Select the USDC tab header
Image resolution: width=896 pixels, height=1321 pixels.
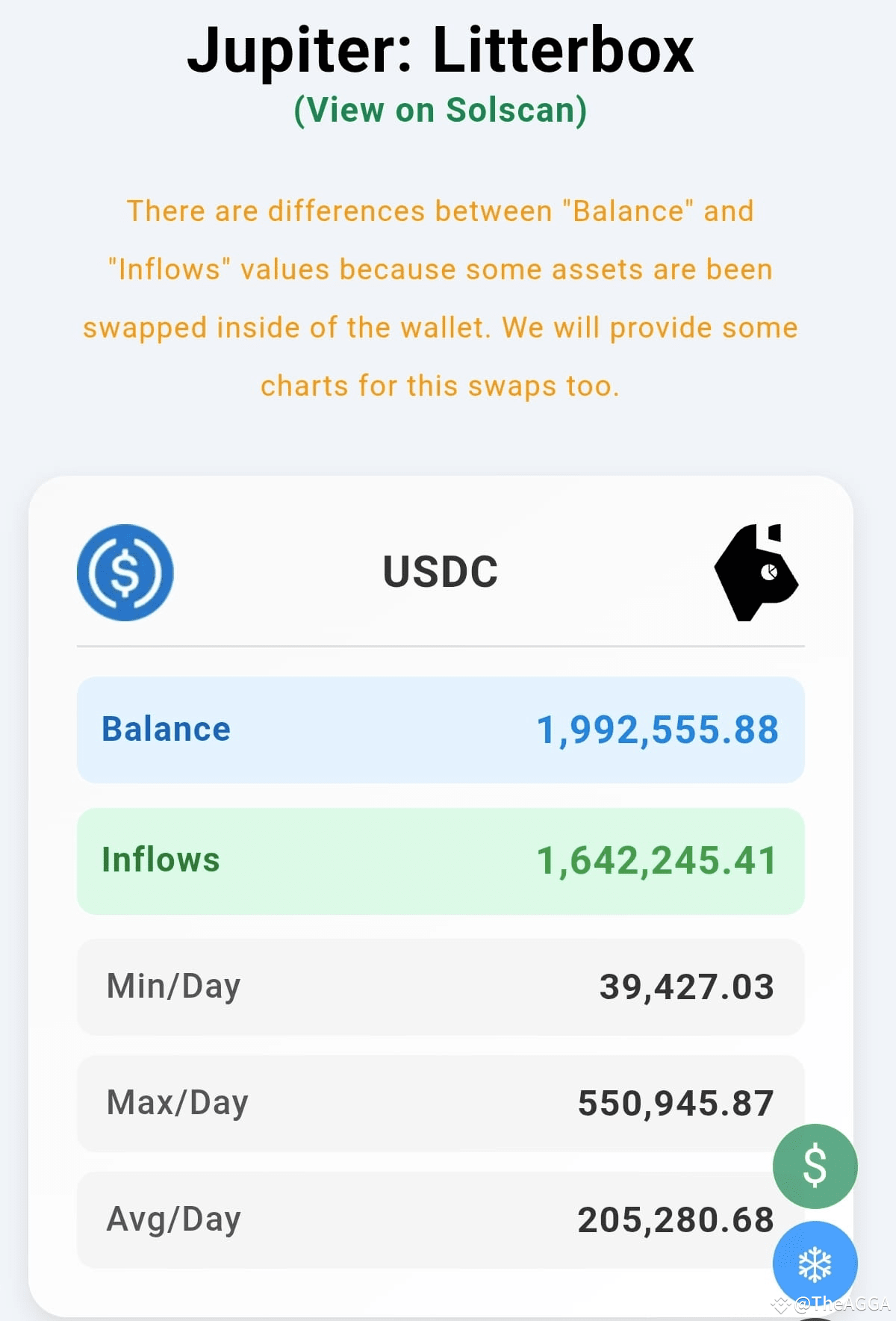(x=441, y=571)
